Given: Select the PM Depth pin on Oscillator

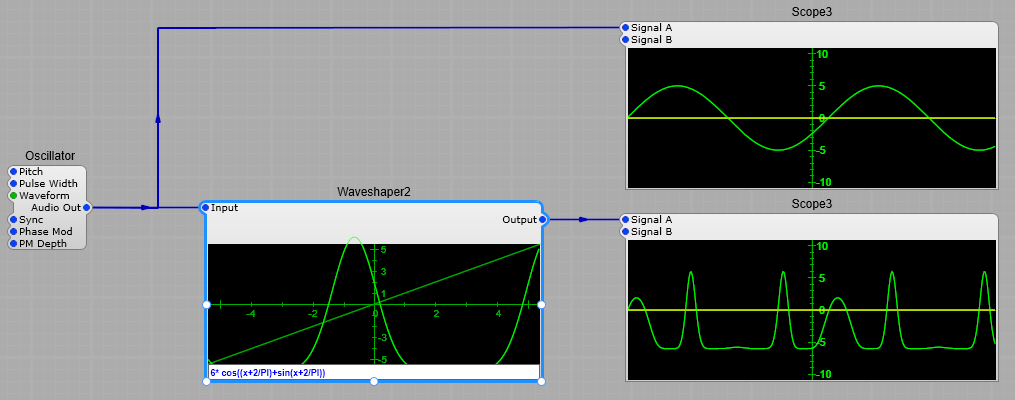Looking at the screenshot, I should pyautogui.click(x=13, y=244).
